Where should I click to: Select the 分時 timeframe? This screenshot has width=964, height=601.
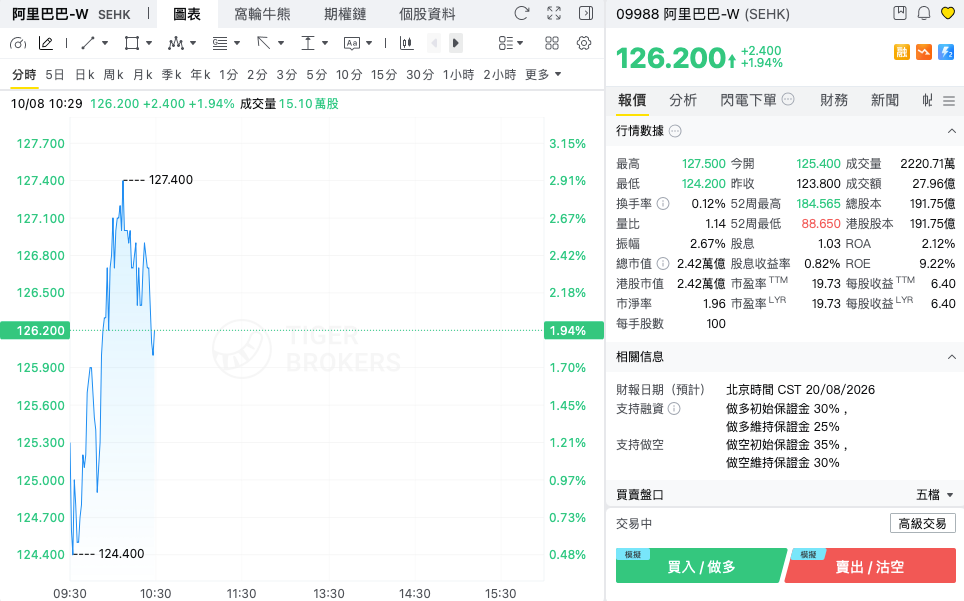(x=24, y=74)
